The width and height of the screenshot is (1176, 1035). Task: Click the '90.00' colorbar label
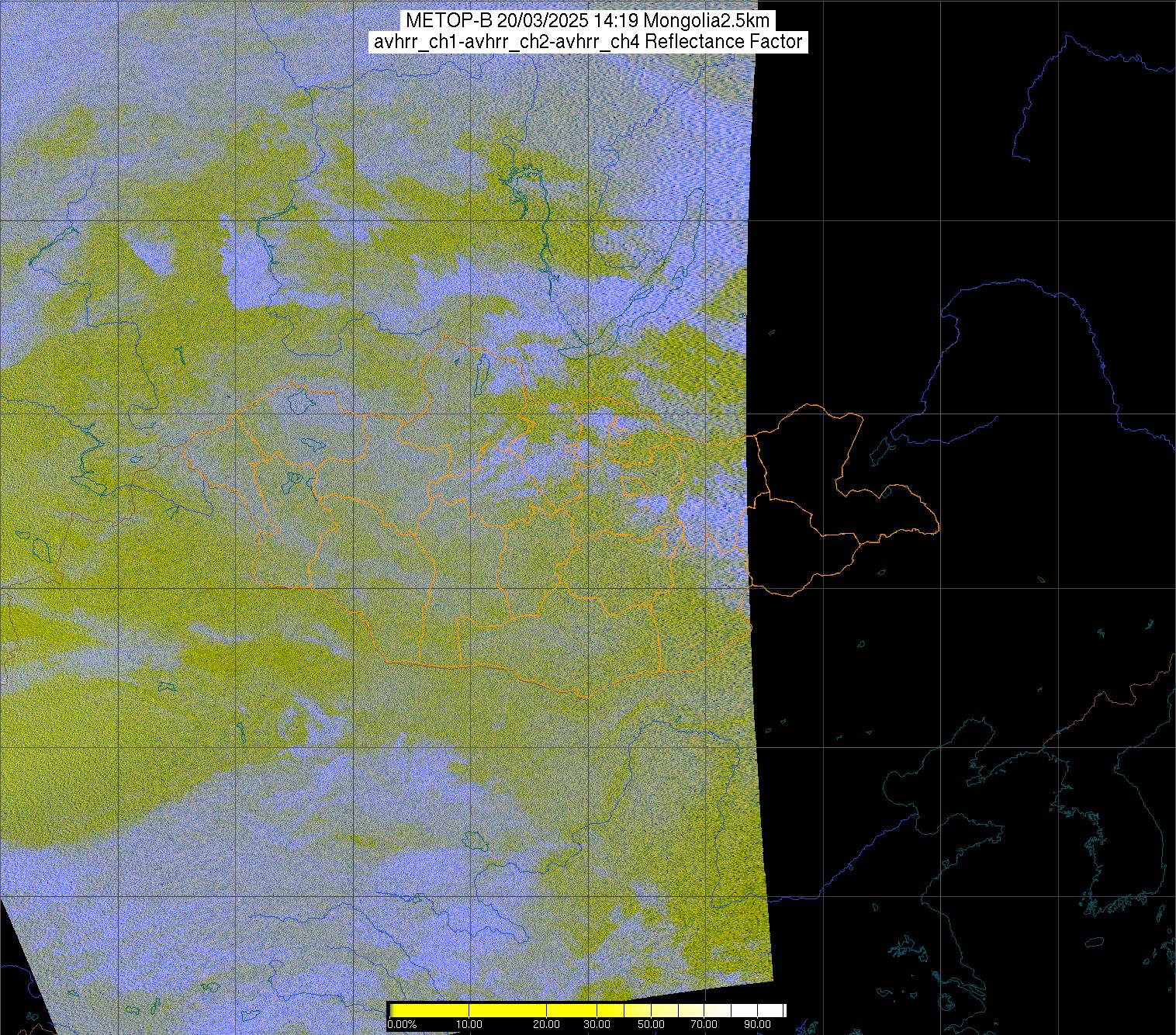pyautogui.click(x=758, y=1024)
